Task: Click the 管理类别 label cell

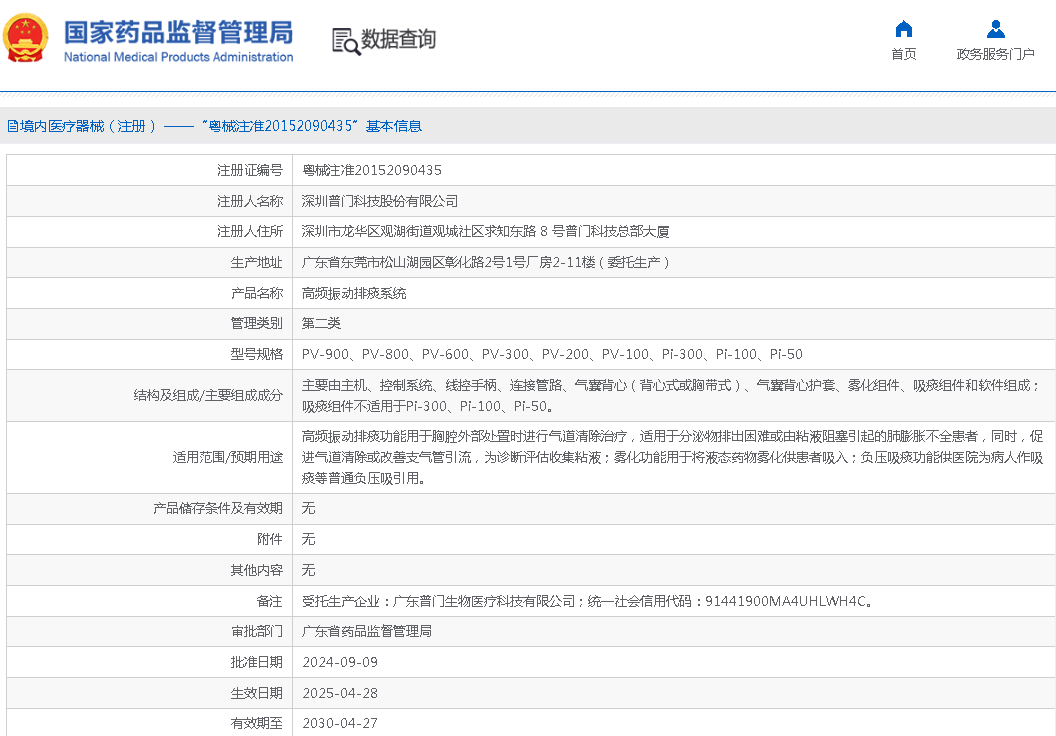Action: coord(150,324)
